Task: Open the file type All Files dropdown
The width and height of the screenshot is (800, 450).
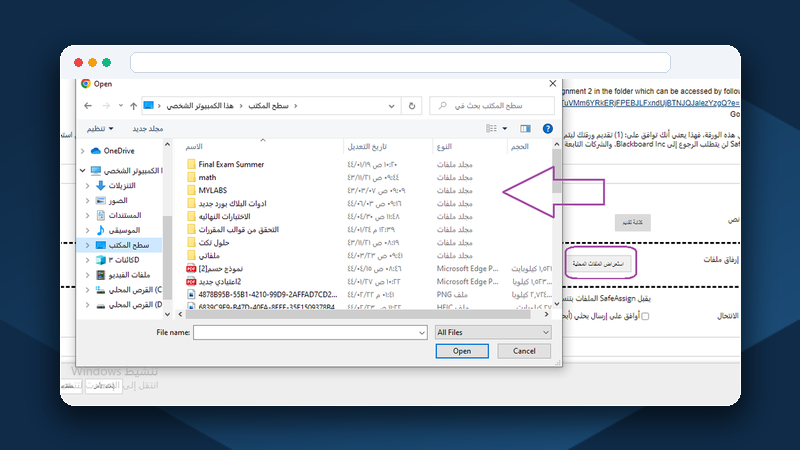Action: click(x=493, y=332)
